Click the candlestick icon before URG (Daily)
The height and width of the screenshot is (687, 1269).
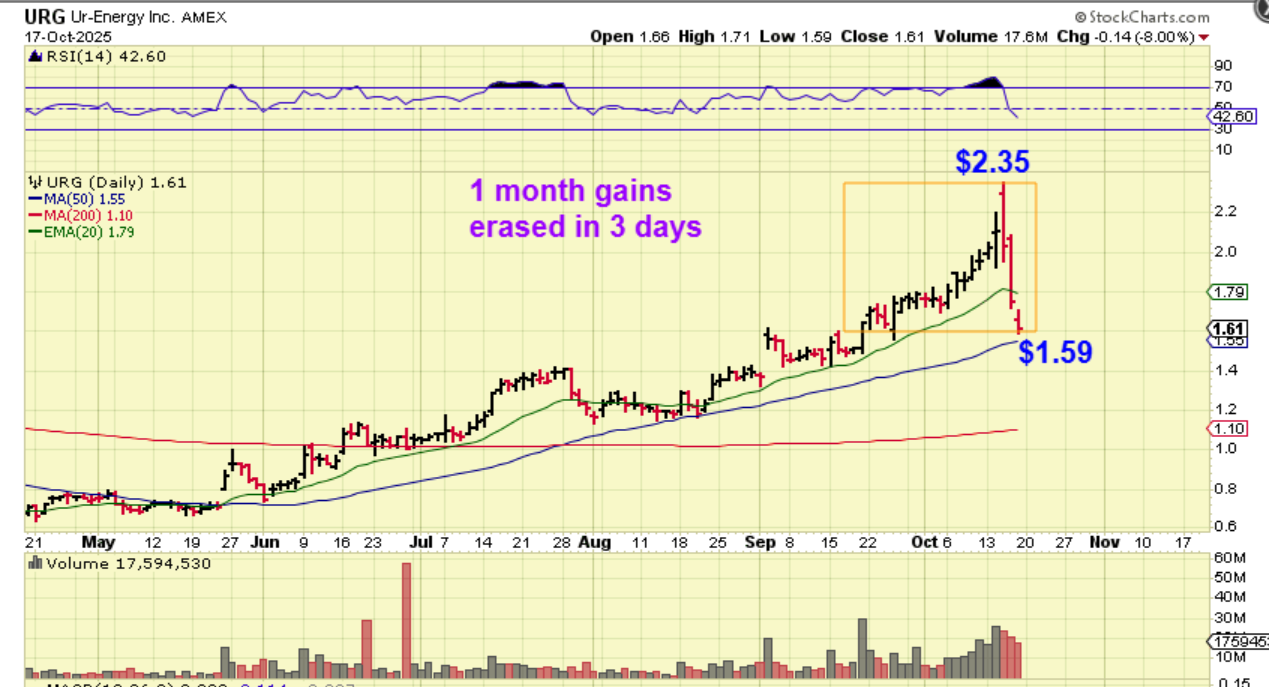coord(34,183)
